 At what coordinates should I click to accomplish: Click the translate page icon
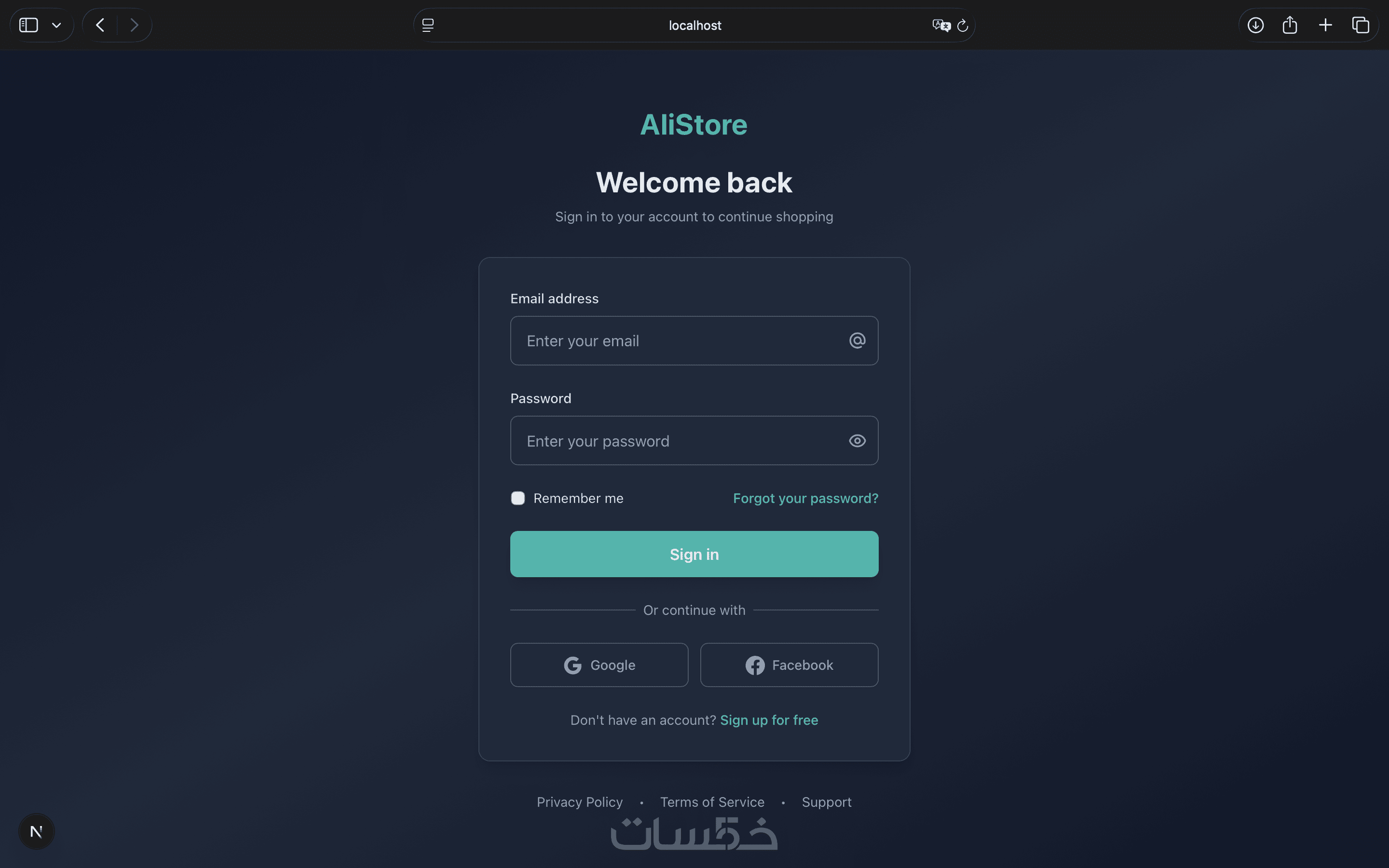941,25
